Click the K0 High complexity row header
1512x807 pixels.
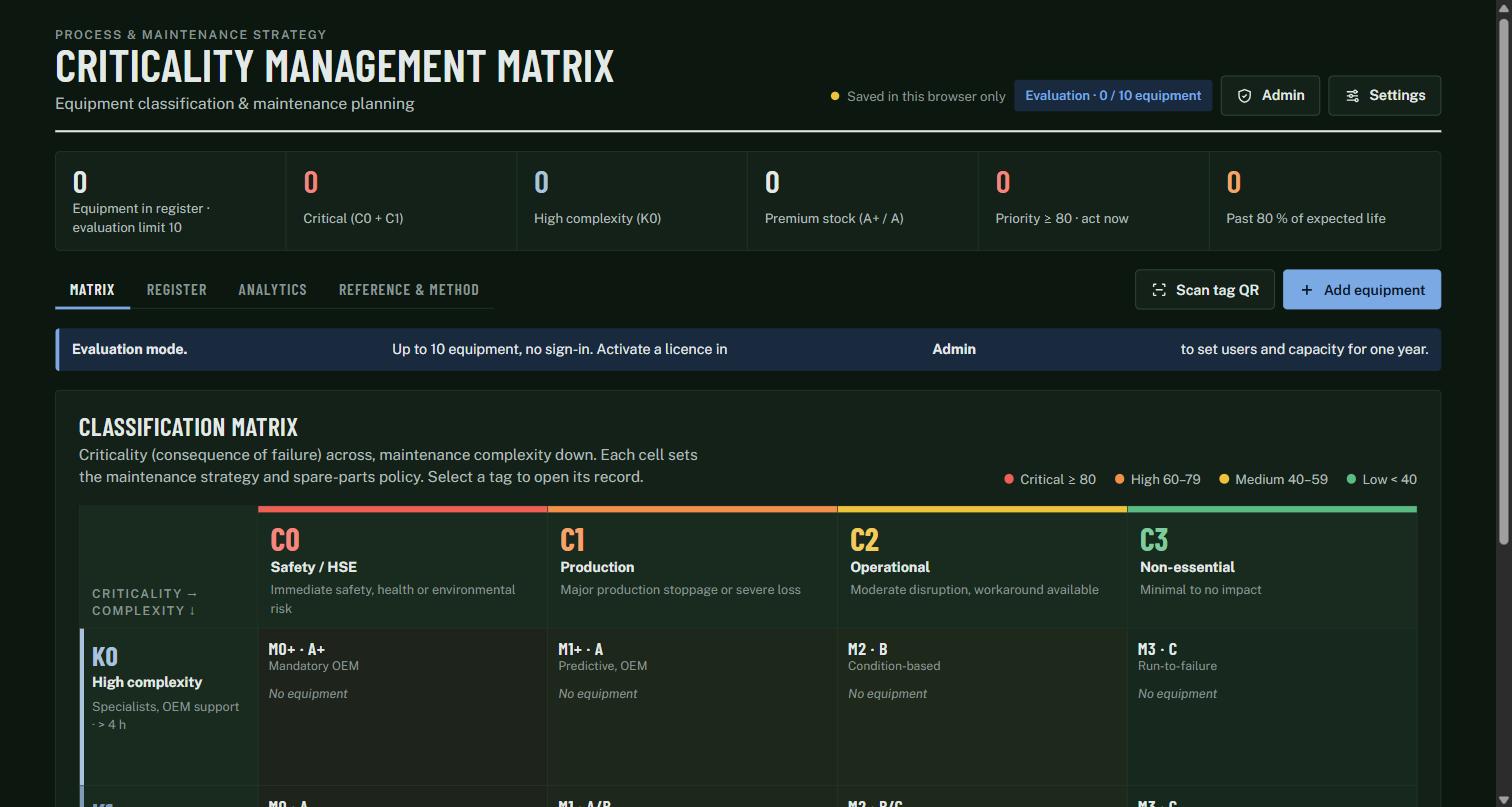pyautogui.click(x=169, y=706)
